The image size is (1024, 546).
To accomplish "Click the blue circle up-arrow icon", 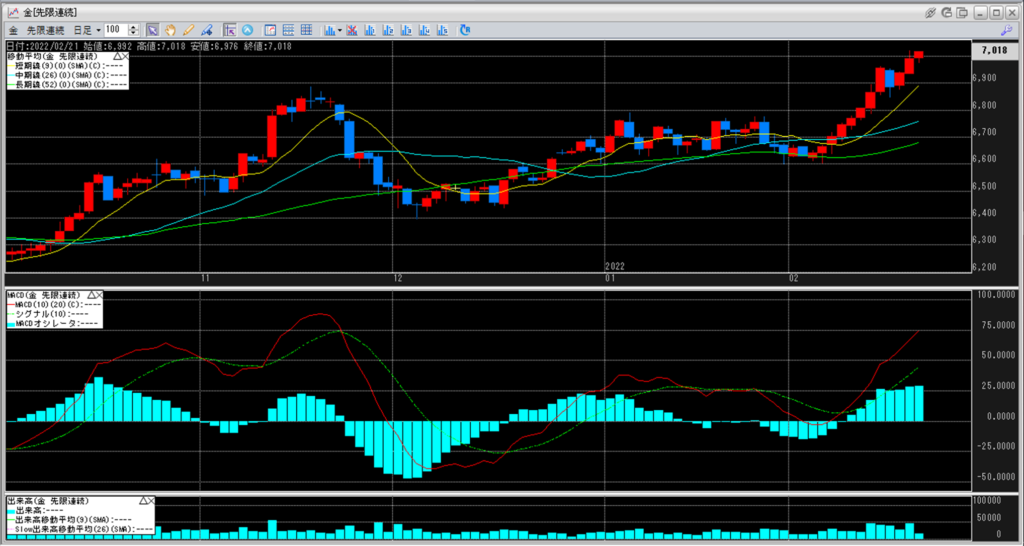I will pyautogui.click(x=248, y=30).
